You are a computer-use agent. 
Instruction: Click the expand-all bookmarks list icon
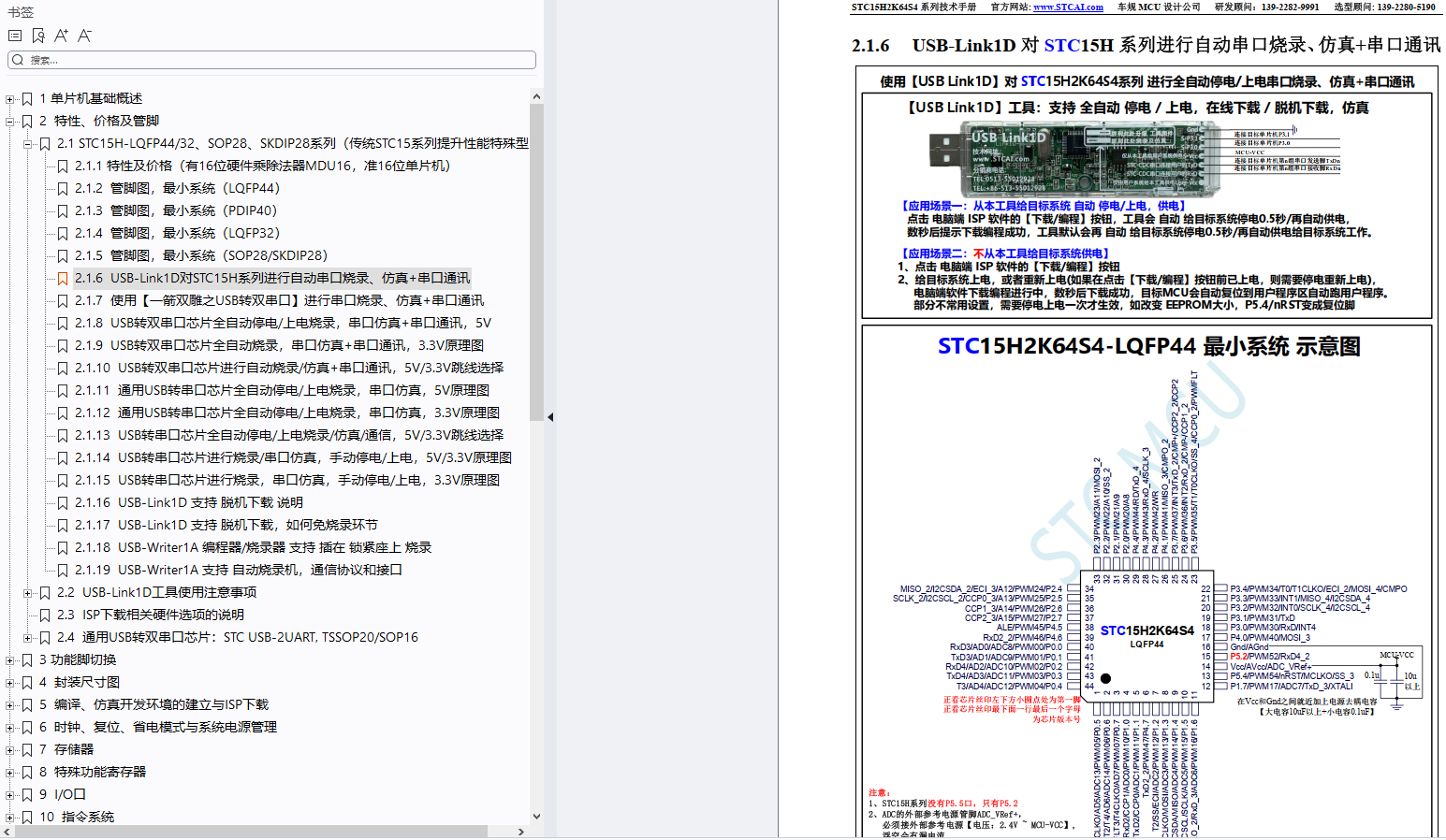[x=15, y=36]
